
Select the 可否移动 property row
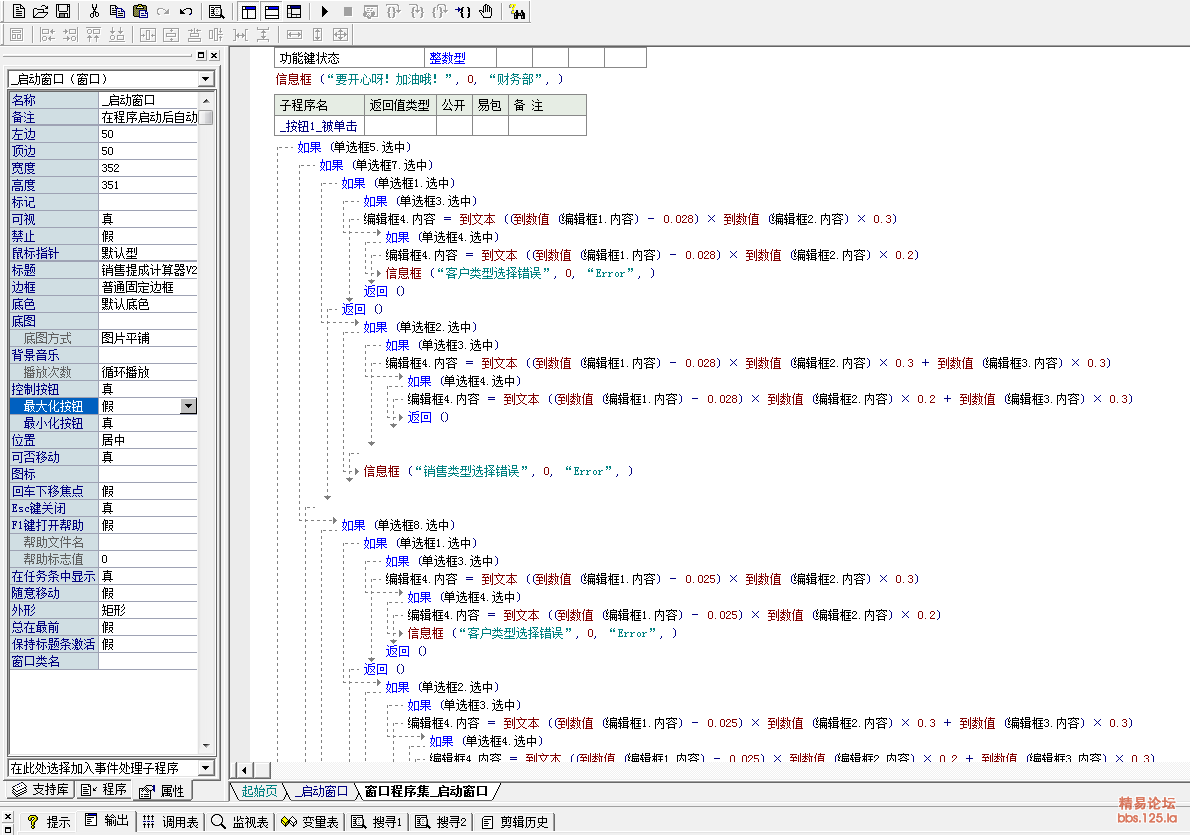[103, 457]
